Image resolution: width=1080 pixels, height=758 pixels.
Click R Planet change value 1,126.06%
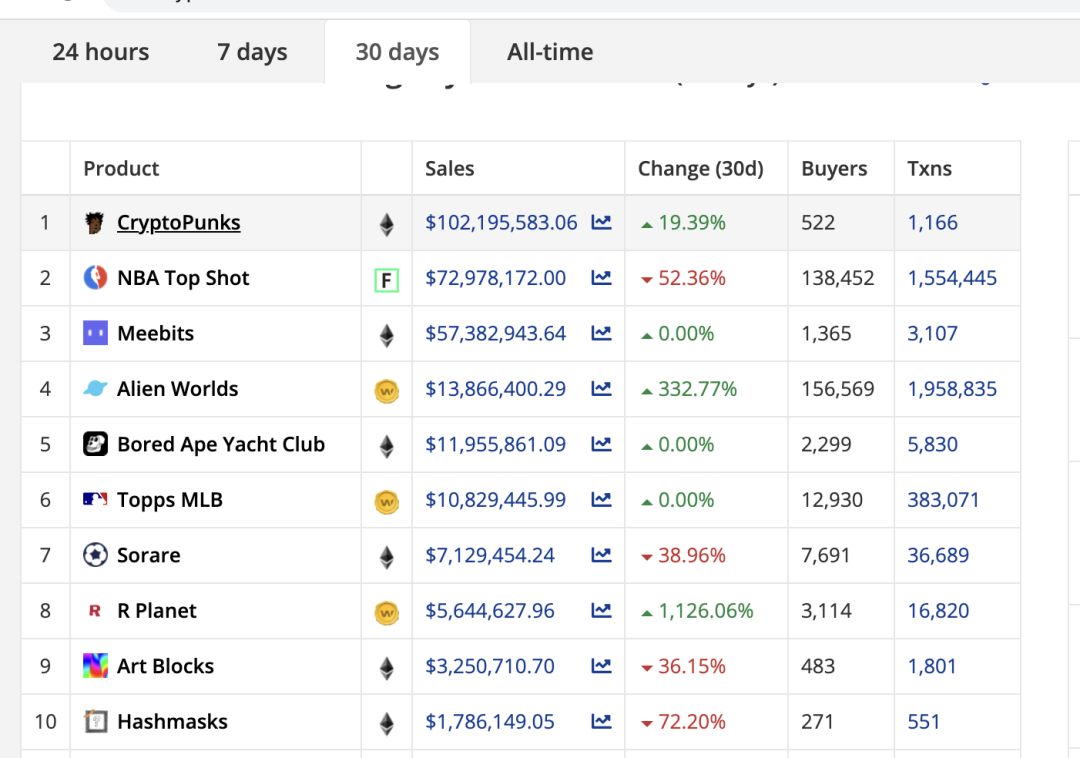(706, 611)
